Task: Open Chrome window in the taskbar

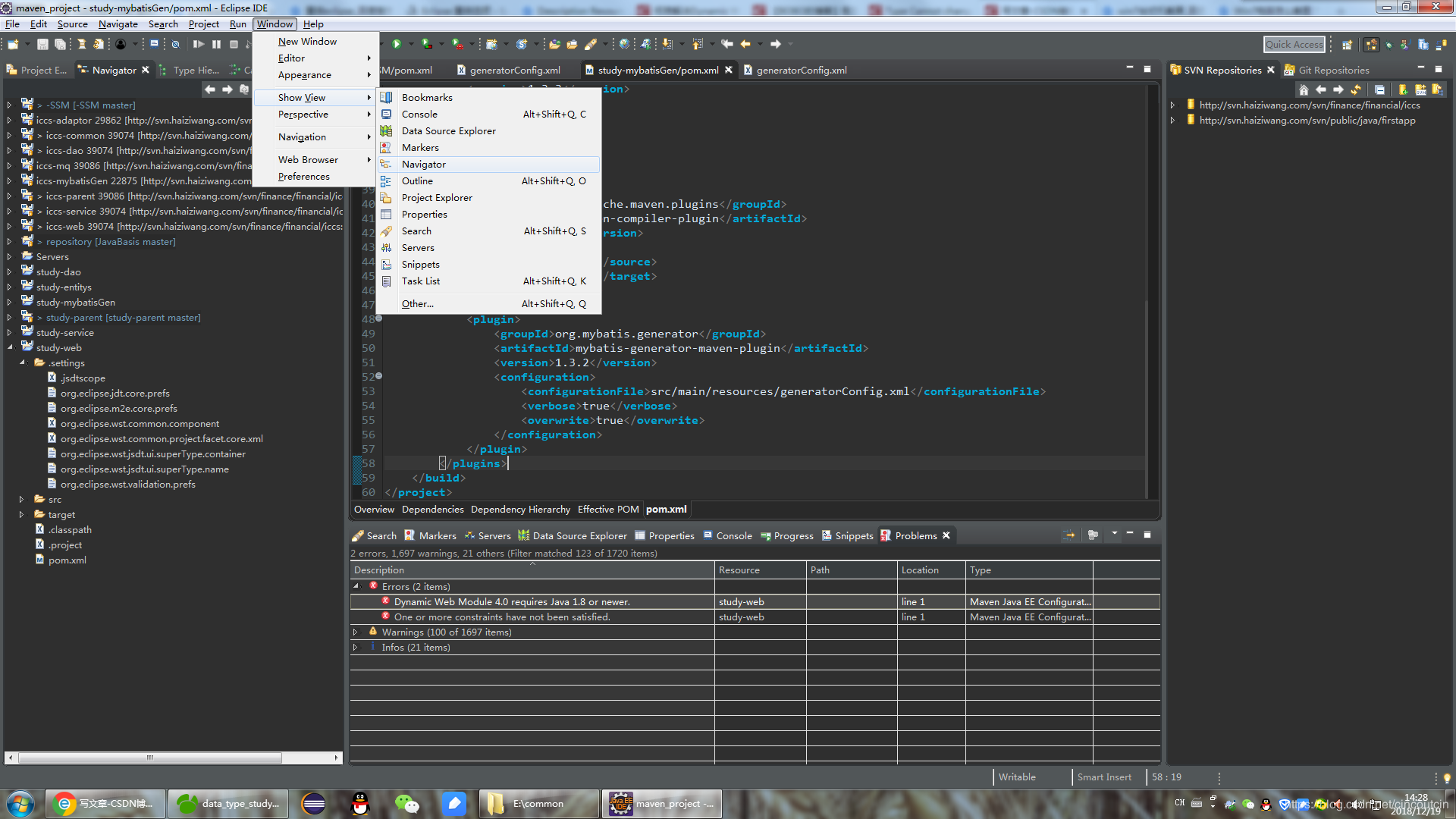Action: (106, 804)
